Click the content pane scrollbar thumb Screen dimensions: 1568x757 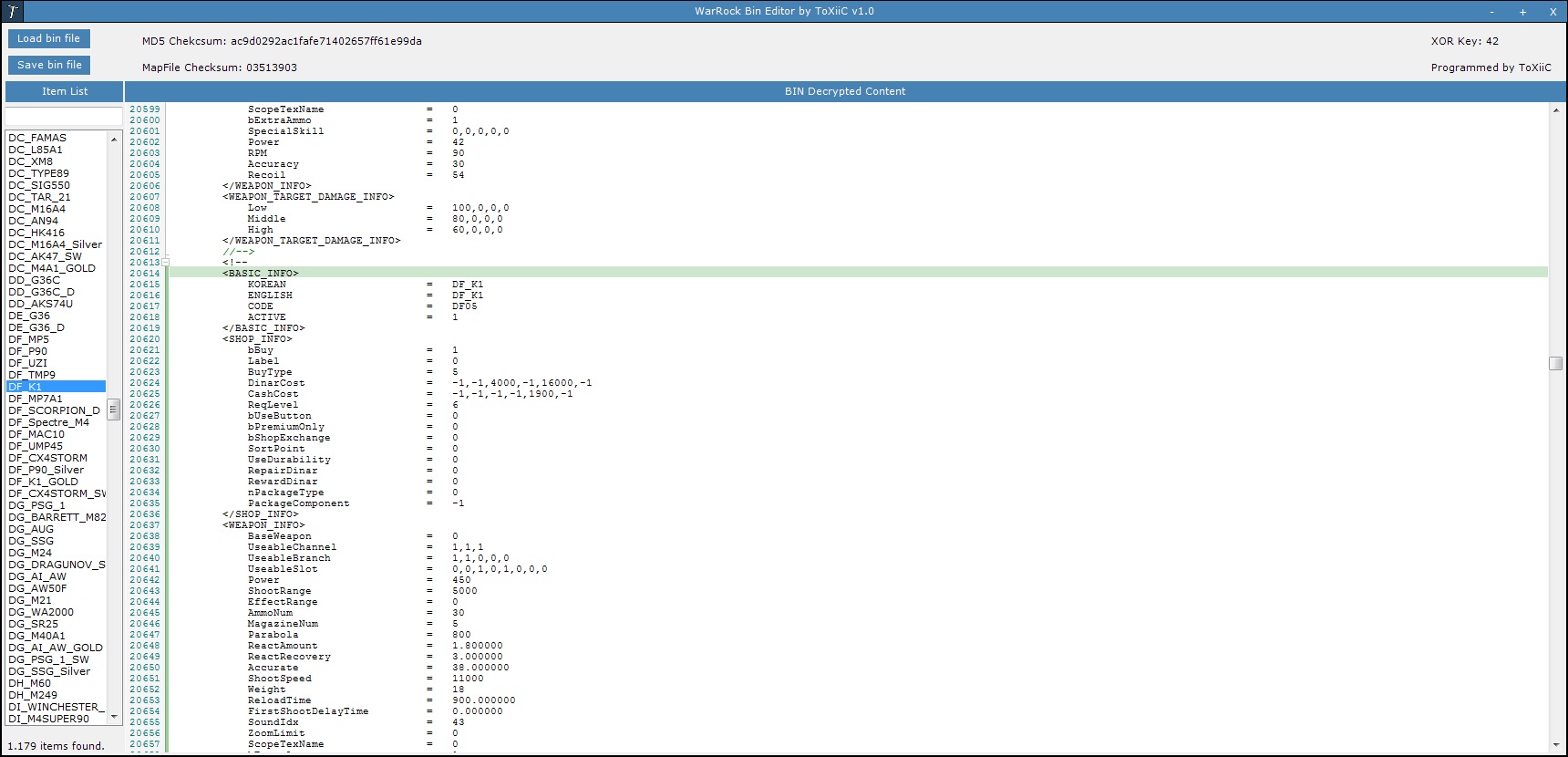click(x=1556, y=363)
